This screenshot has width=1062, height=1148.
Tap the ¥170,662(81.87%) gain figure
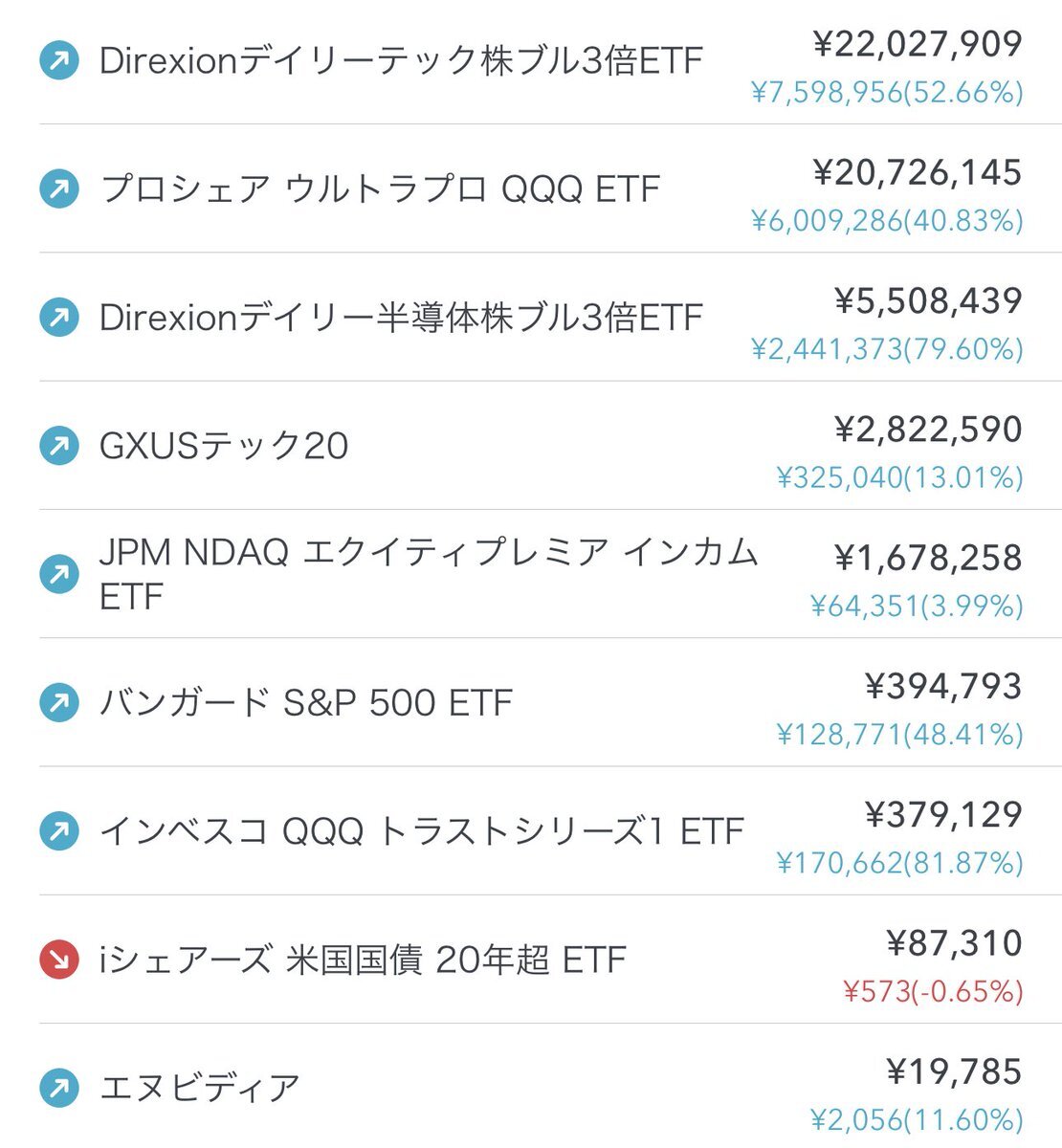coord(899,863)
